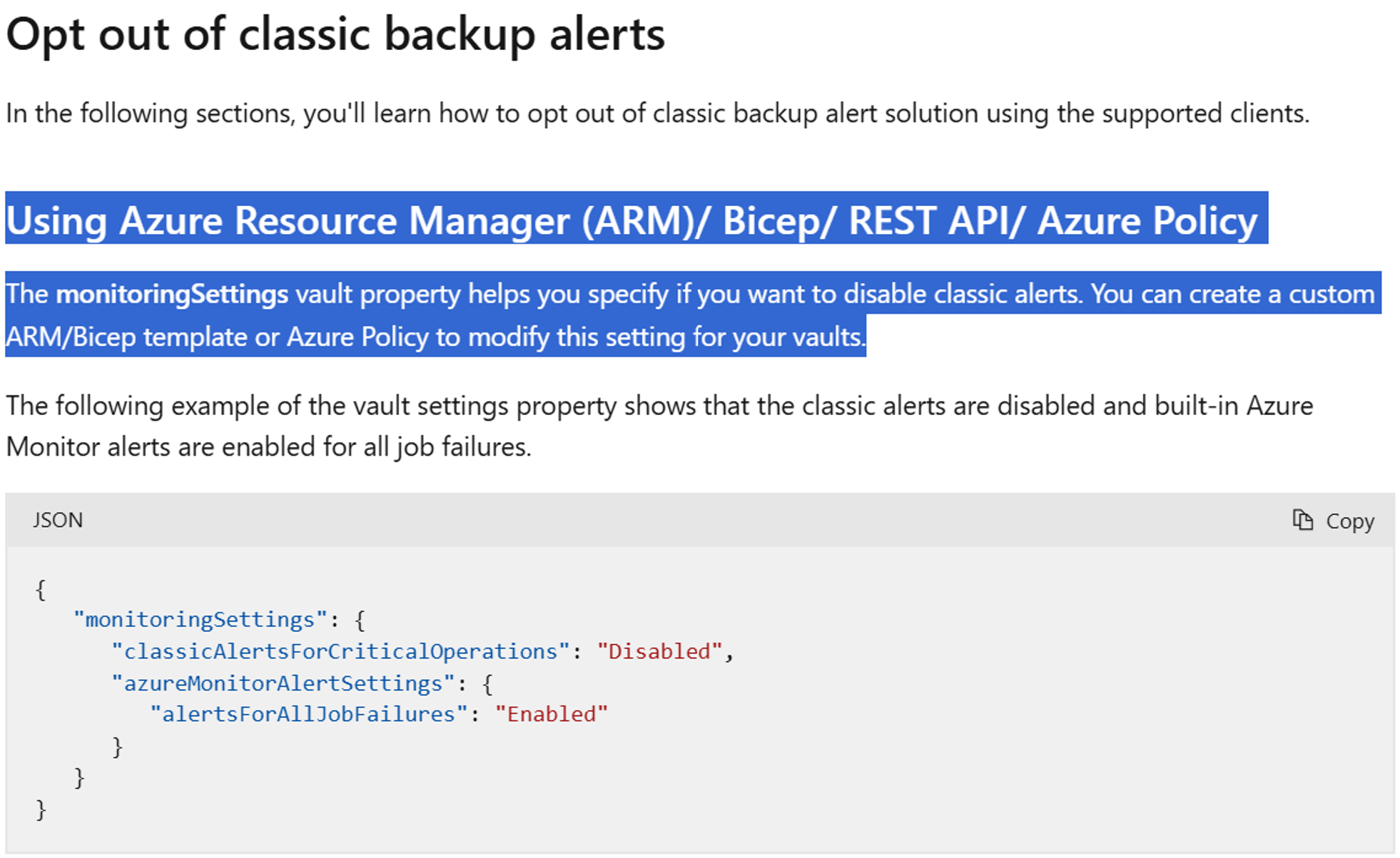Click the paragraph beginning 'The following example'
The height and width of the screenshot is (858, 1400).
659,426
